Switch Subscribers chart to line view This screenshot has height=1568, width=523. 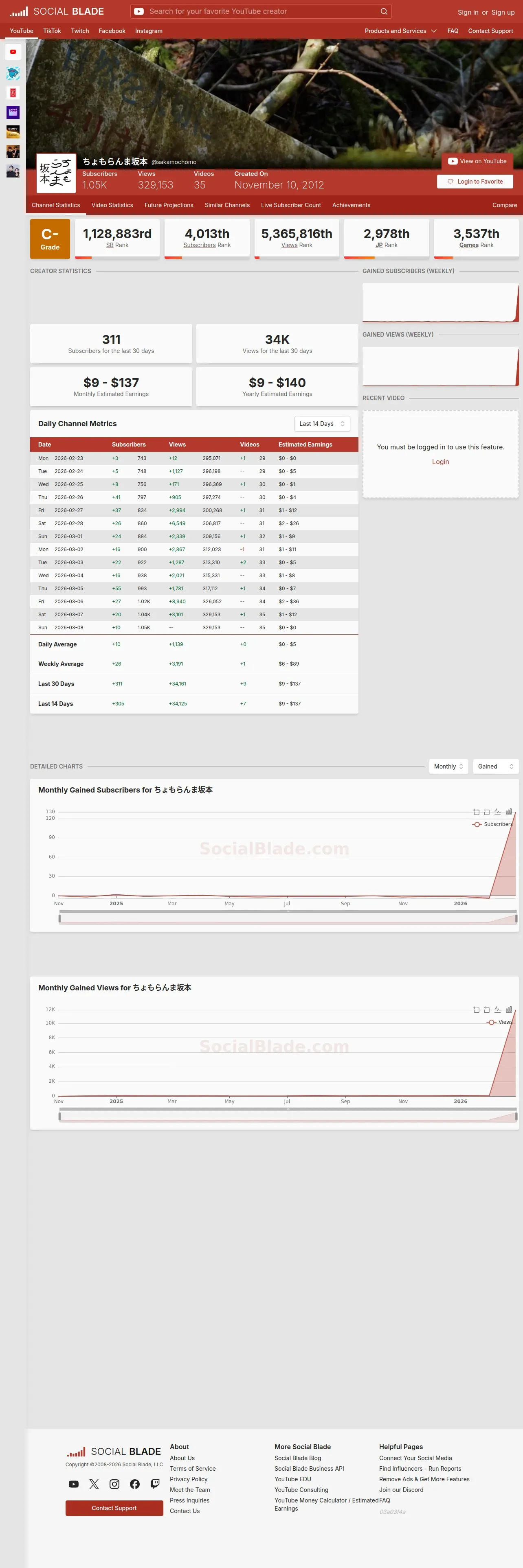(497, 812)
